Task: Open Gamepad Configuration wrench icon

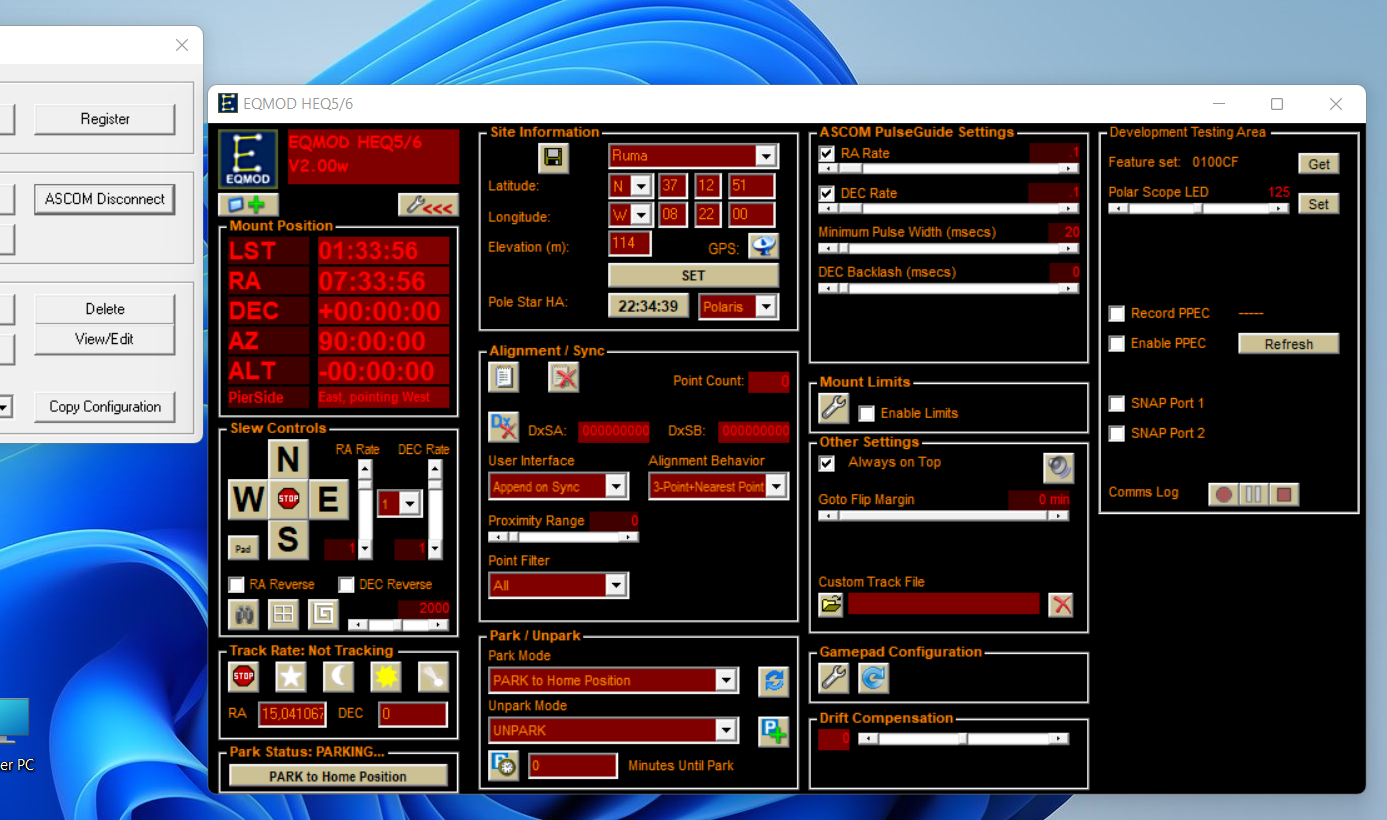Action: coord(833,678)
